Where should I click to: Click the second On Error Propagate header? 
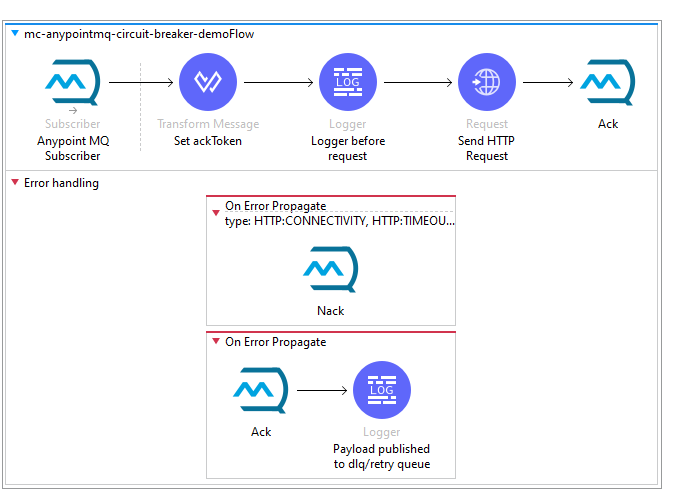(x=275, y=342)
